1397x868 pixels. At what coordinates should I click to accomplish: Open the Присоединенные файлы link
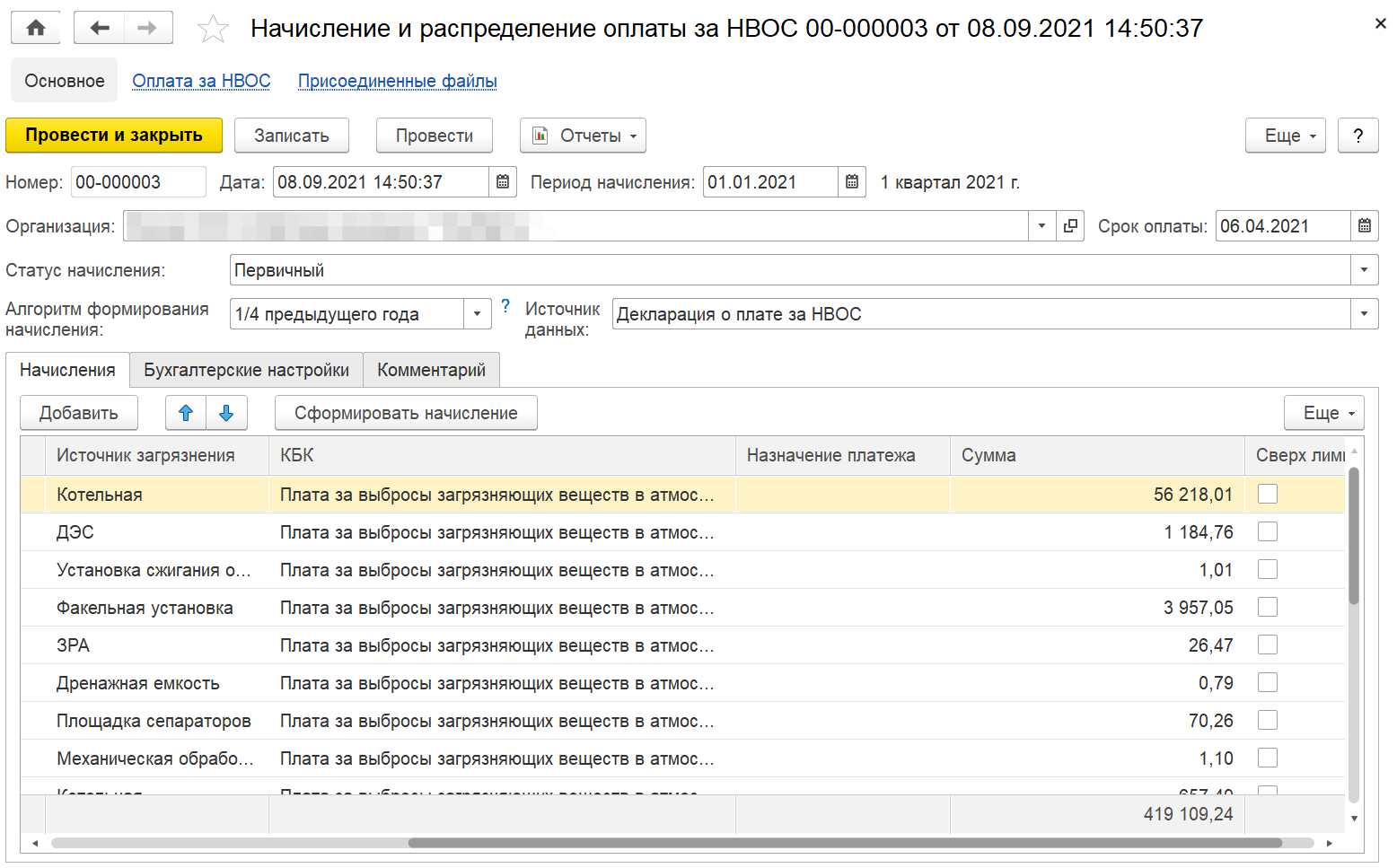(x=397, y=81)
